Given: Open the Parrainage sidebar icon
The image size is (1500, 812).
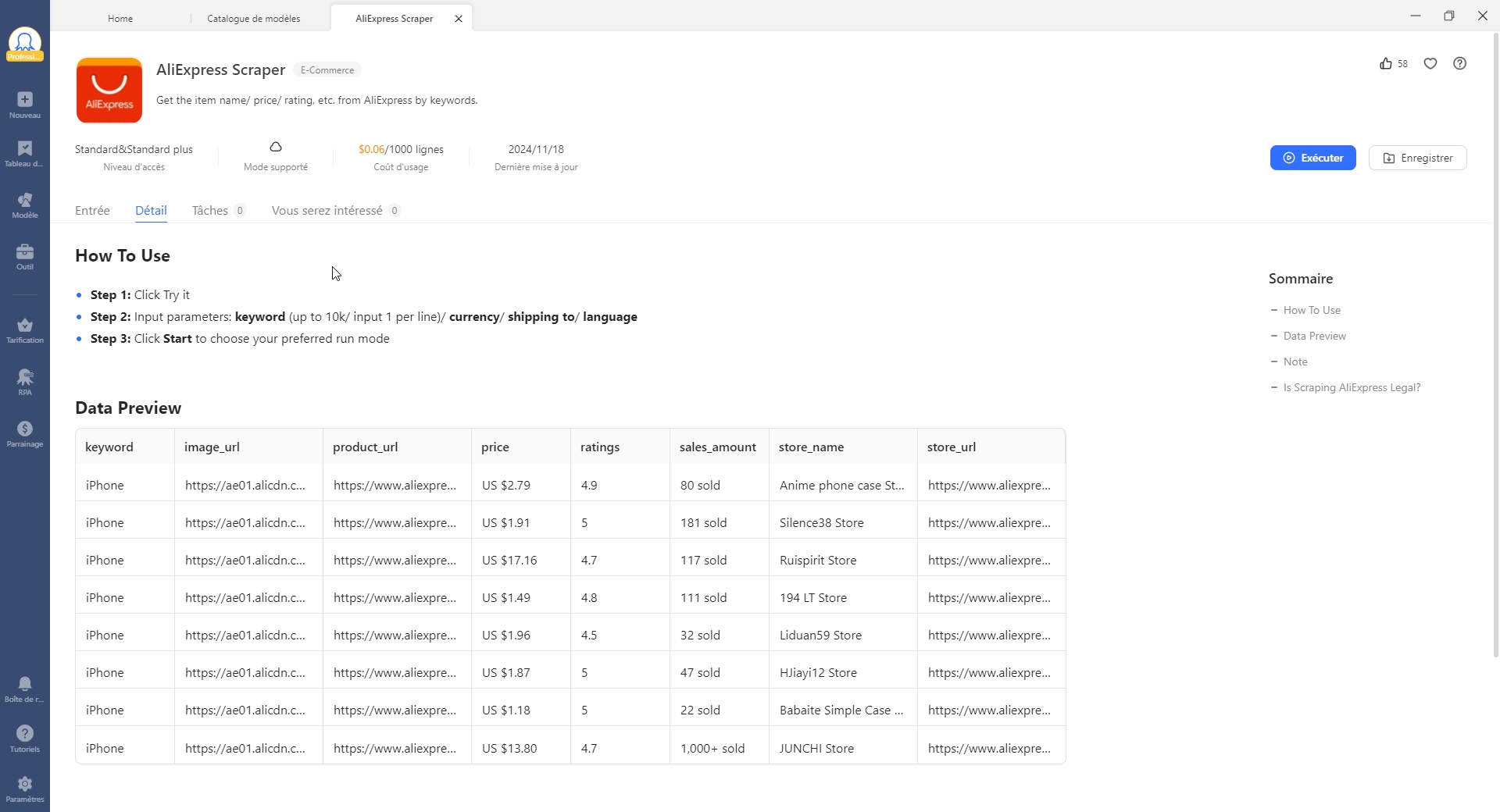Looking at the screenshot, I should (x=25, y=434).
